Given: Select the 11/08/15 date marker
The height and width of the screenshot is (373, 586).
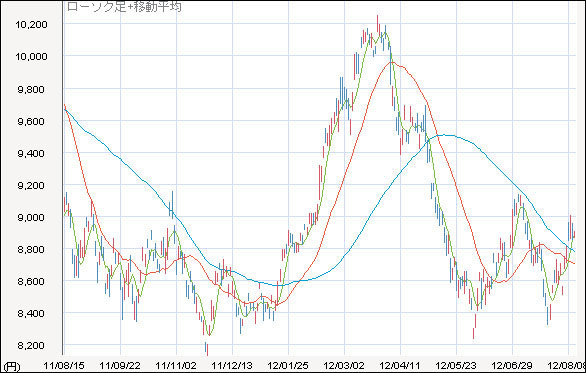Looking at the screenshot, I should pos(64,365).
